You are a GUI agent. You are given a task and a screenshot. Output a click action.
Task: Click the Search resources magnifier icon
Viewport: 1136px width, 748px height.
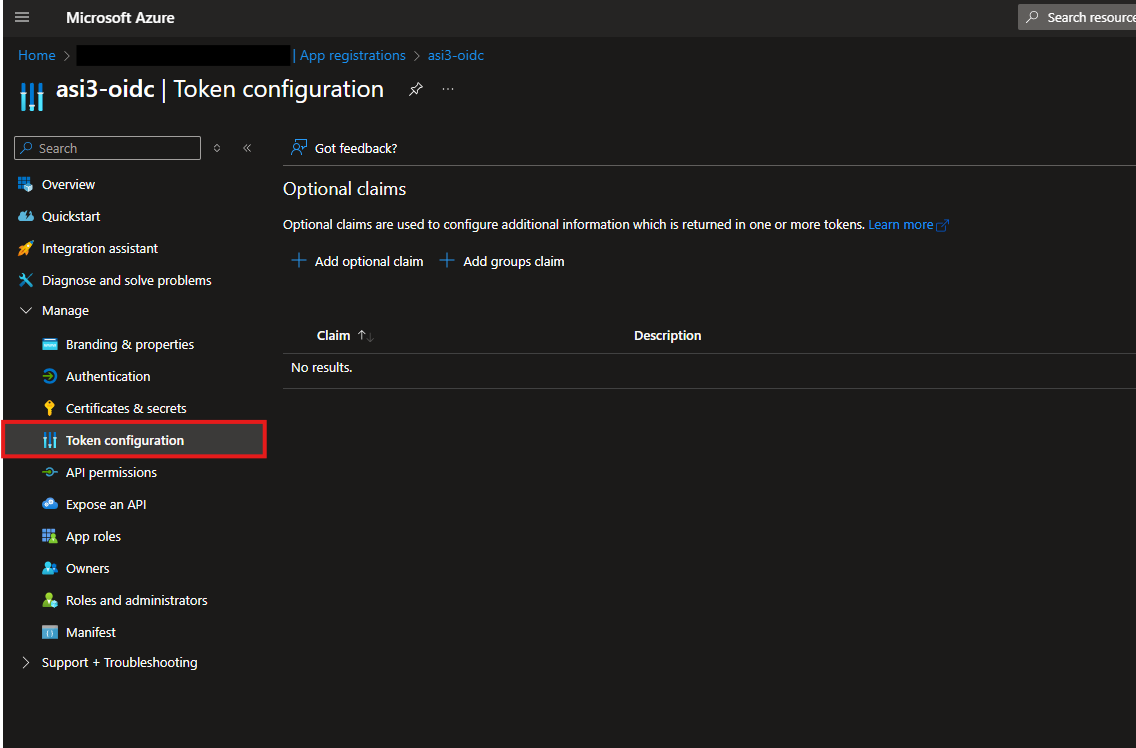pos(1032,17)
